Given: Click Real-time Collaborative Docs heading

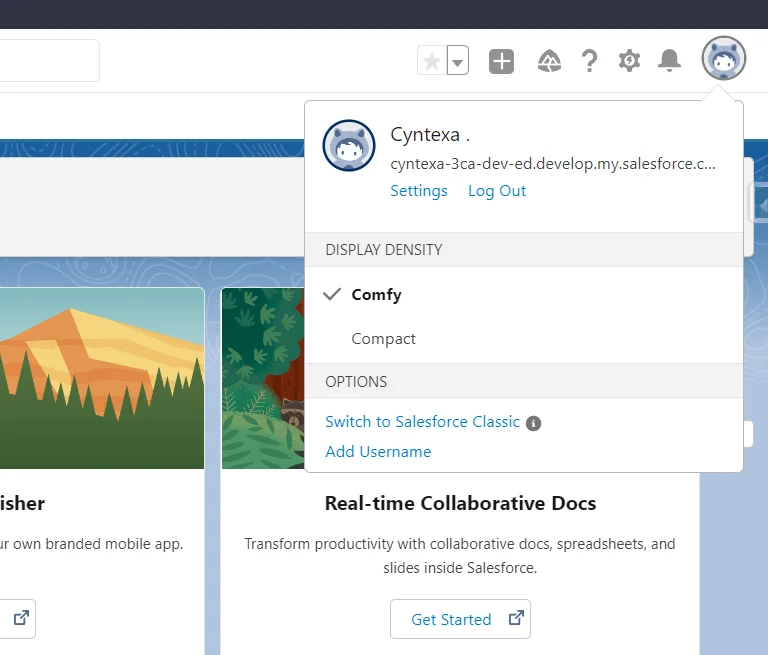Looking at the screenshot, I should point(460,503).
